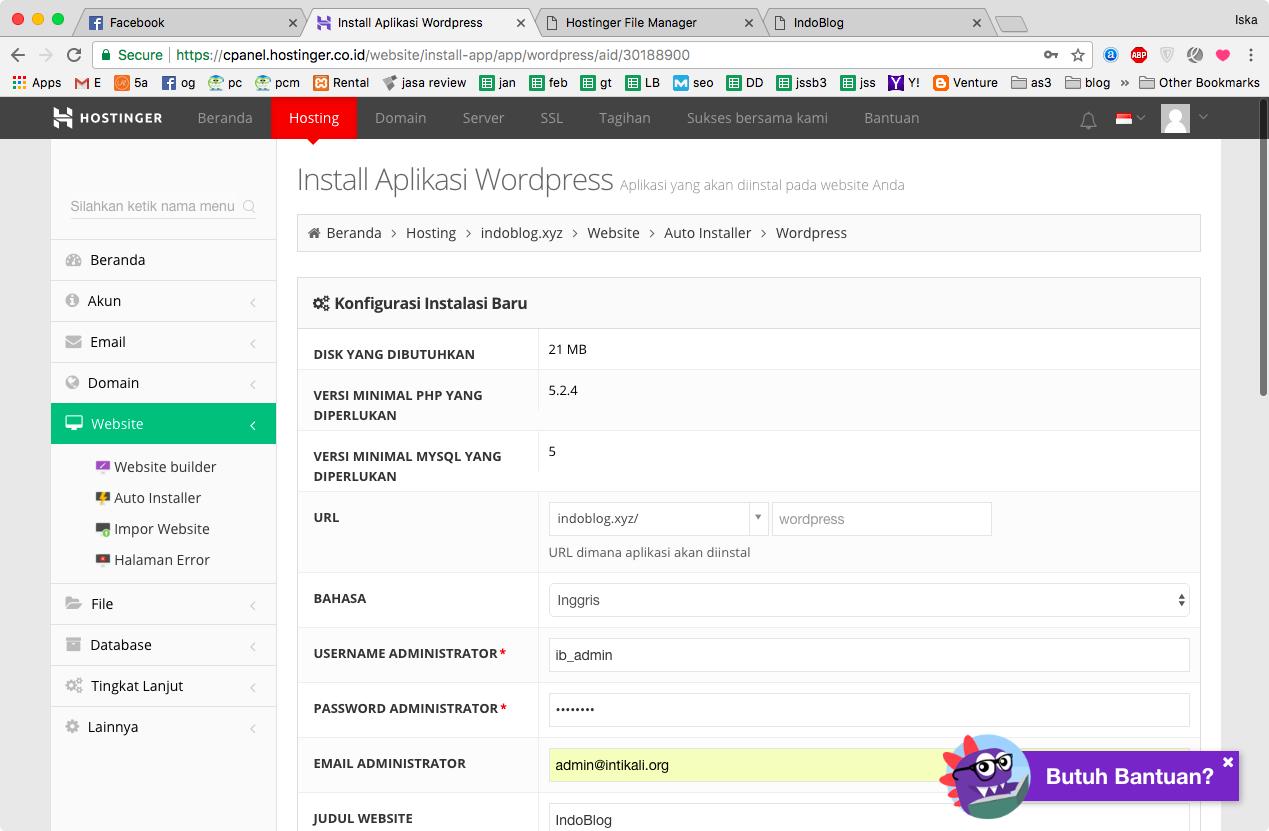Click the Halaman Error icon
Viewport: 1269px width, 831px height.
102,560
